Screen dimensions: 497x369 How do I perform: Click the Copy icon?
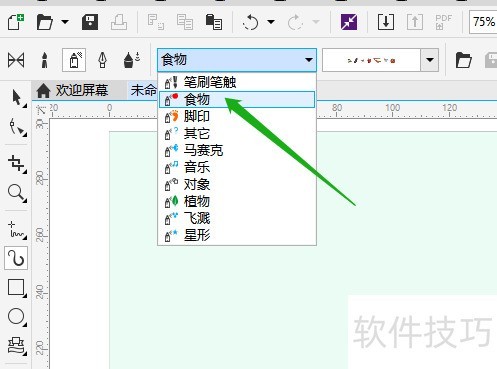pyautogui.click(x=185, y=22)
